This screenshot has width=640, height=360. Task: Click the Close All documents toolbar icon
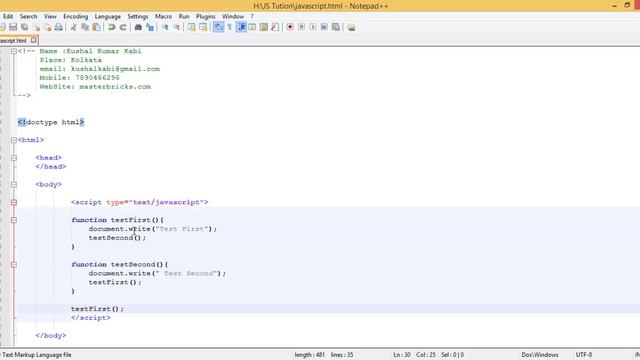coord(48,27)
